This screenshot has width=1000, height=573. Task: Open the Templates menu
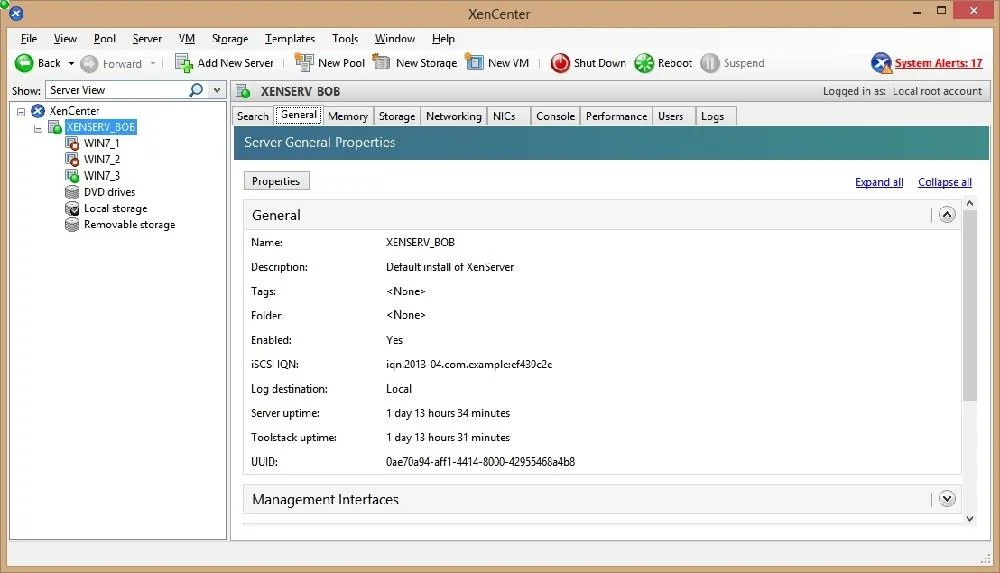290,38
